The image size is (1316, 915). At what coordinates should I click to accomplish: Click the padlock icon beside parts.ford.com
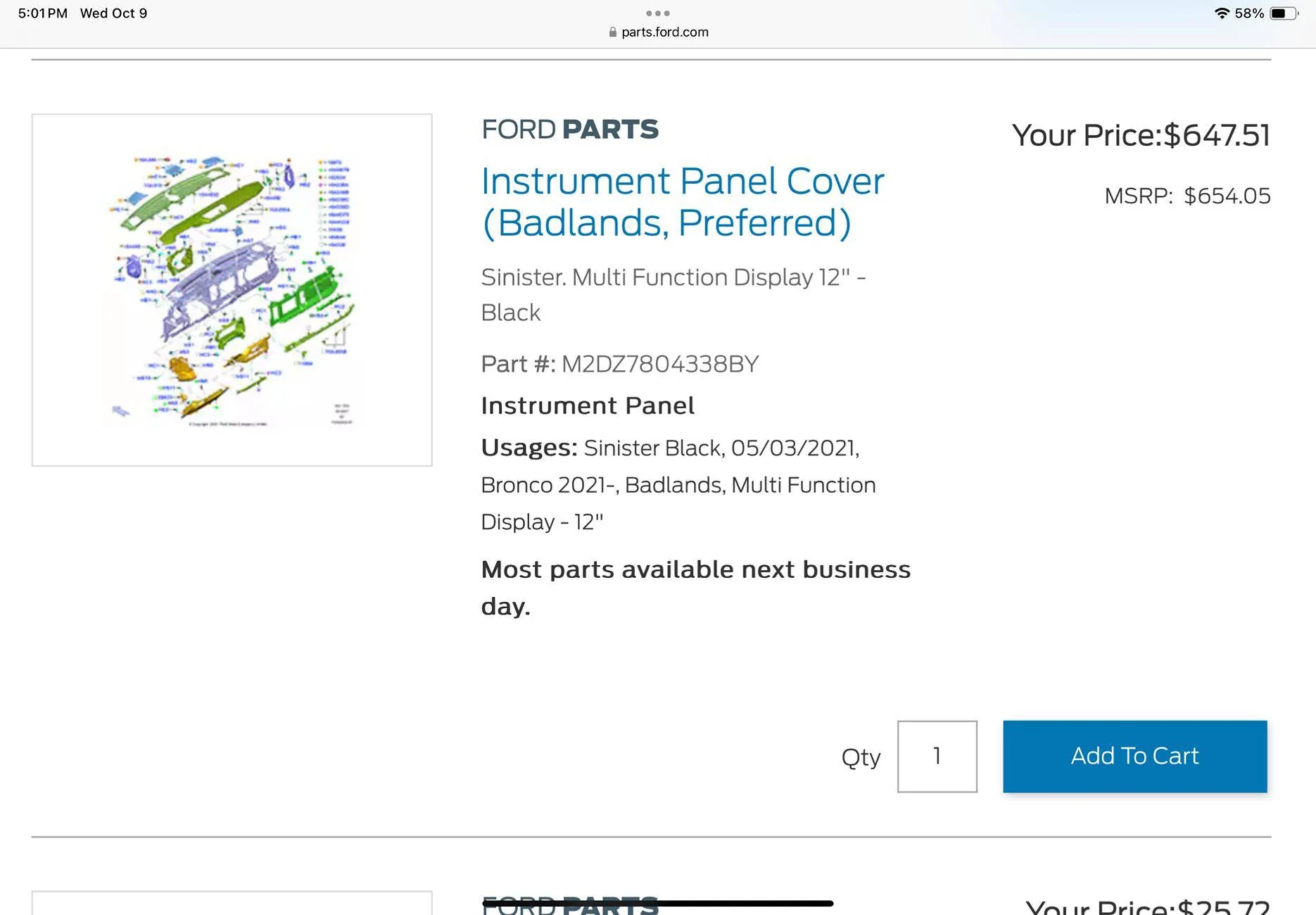[x=613, y=32]
